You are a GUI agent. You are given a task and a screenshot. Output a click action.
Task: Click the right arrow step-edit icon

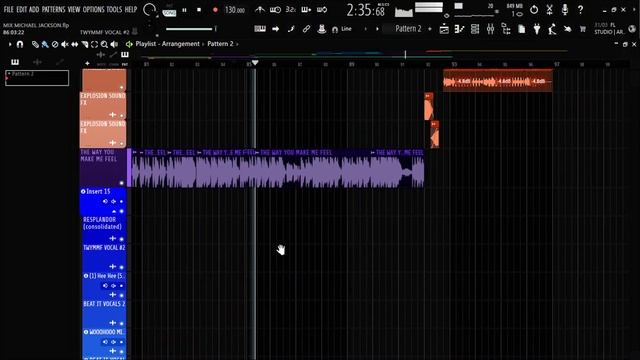pyautogui.click(x=276, y=29)
